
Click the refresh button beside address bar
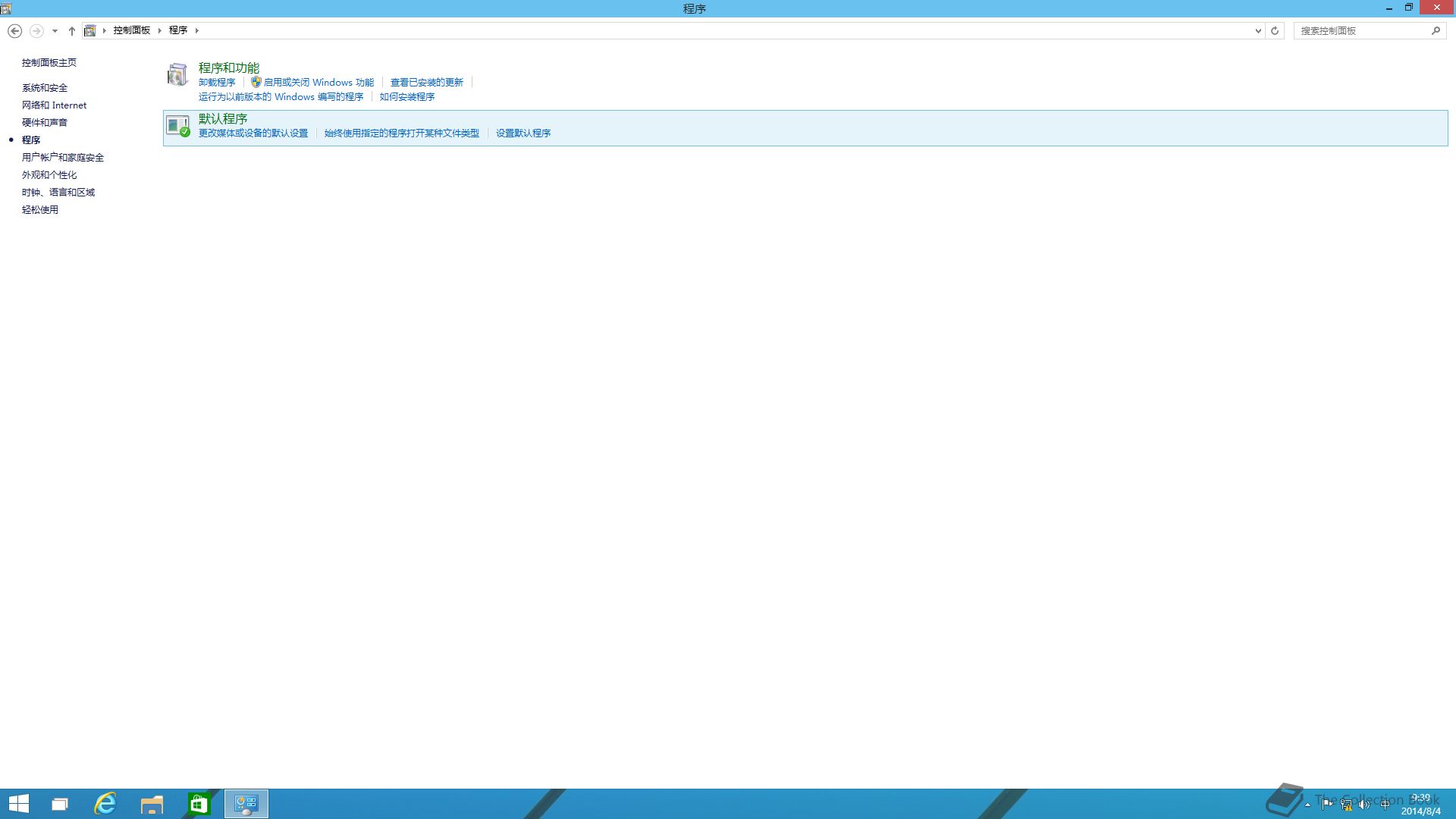1275,31
